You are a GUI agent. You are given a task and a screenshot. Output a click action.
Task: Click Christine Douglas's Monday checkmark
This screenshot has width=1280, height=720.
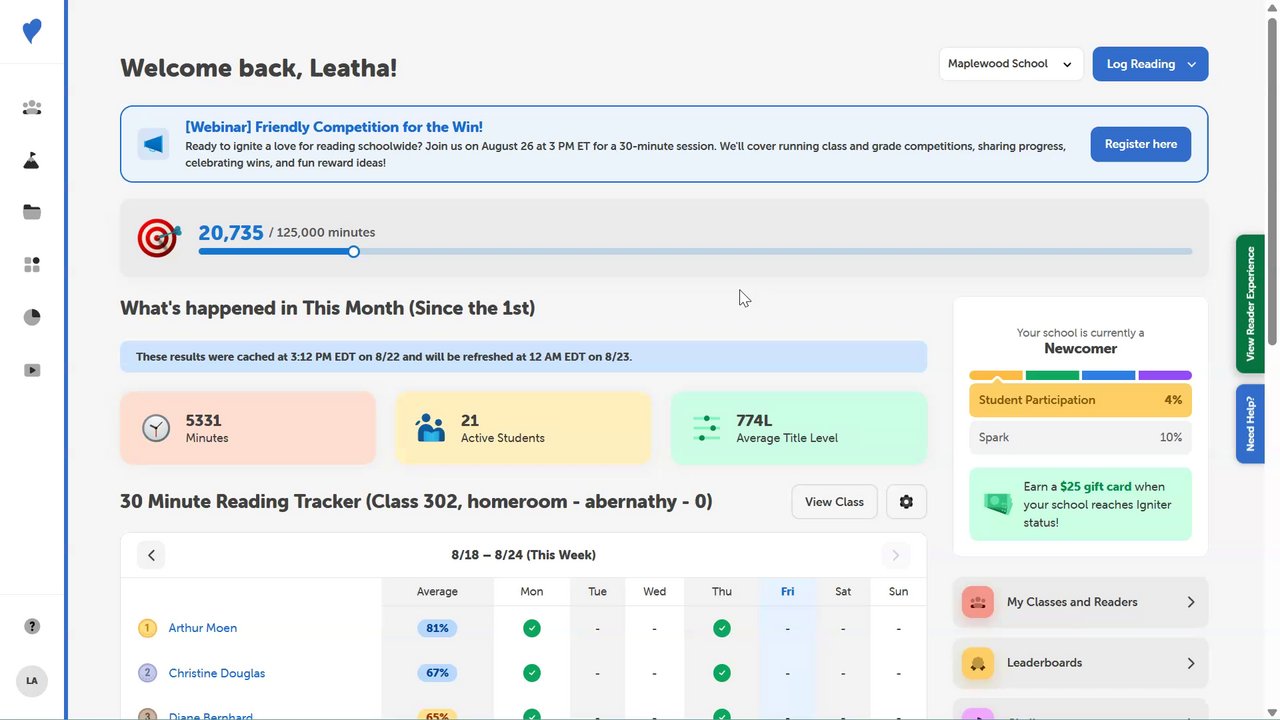tap(532, 673)
